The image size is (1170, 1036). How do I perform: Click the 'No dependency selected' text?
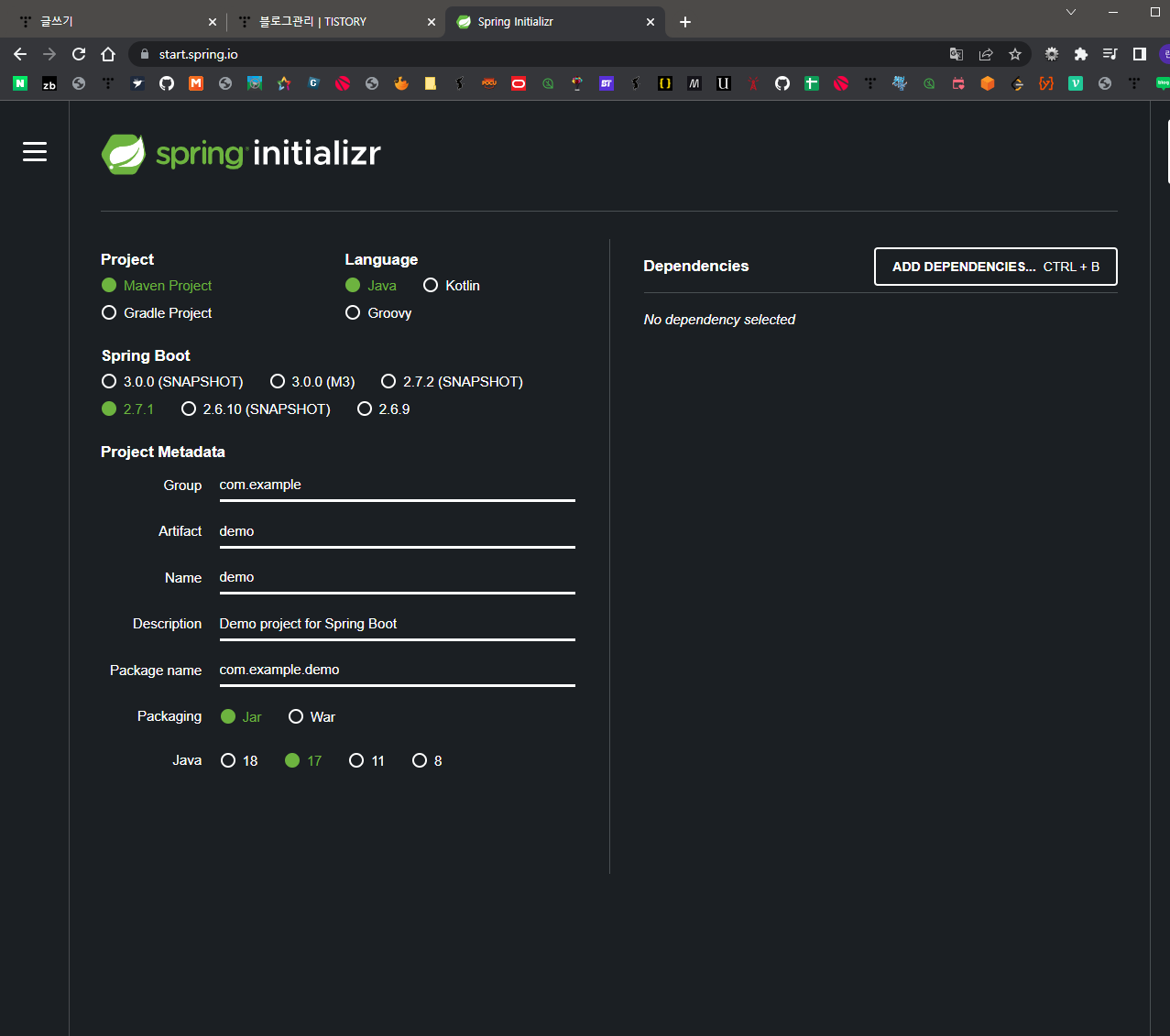(x=719, y=320)
